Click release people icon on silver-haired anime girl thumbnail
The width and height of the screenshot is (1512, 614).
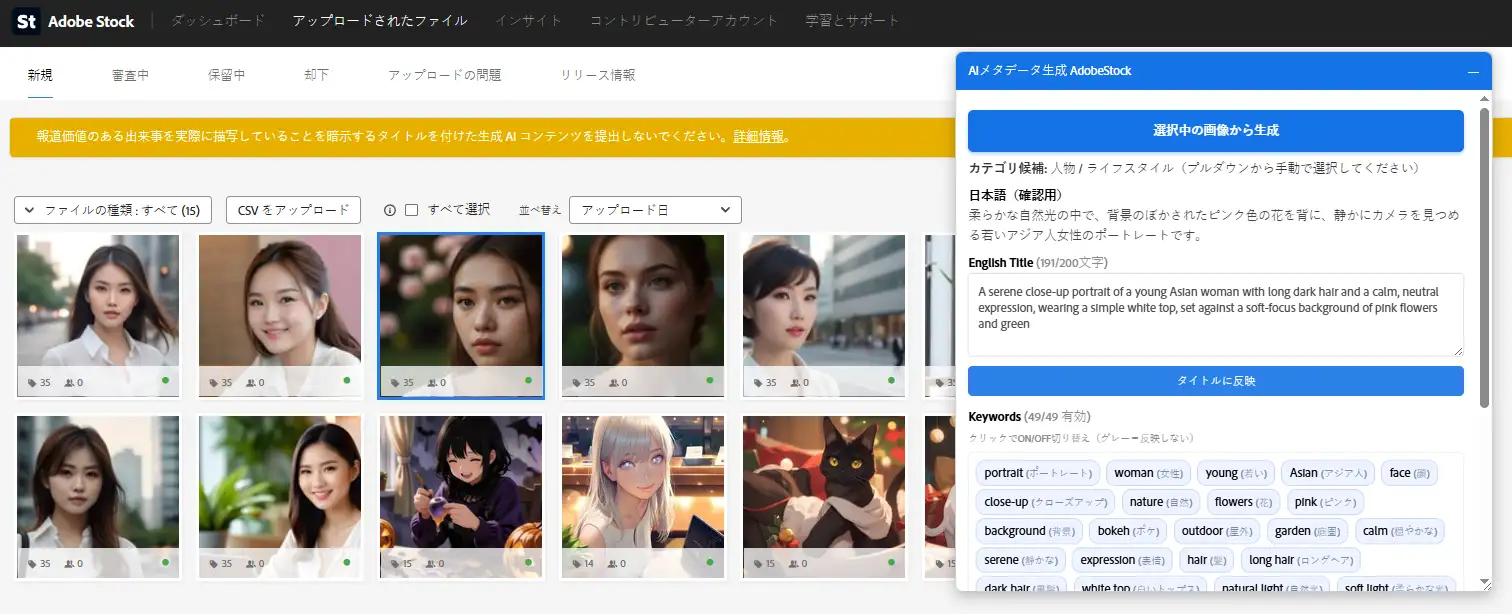611,564
